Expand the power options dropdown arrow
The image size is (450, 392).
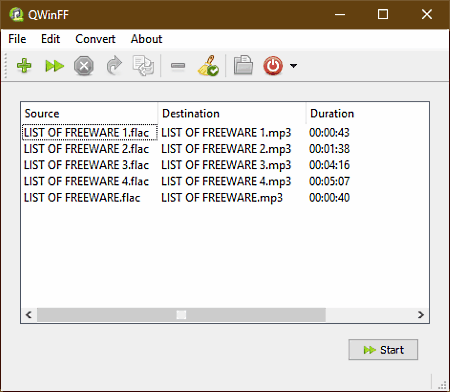[x=293, y=66]
